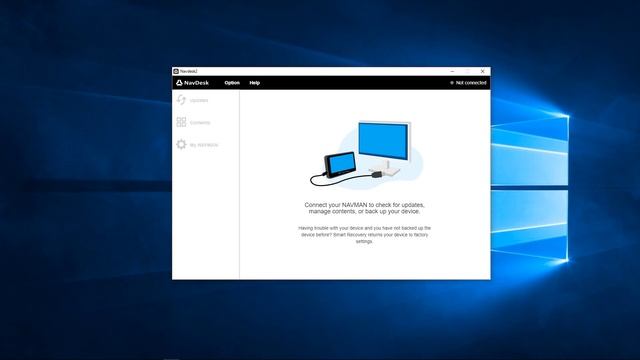Click the Updates sidebar label
The width and height of the screenshot is (640, 360).
[199, 100]
